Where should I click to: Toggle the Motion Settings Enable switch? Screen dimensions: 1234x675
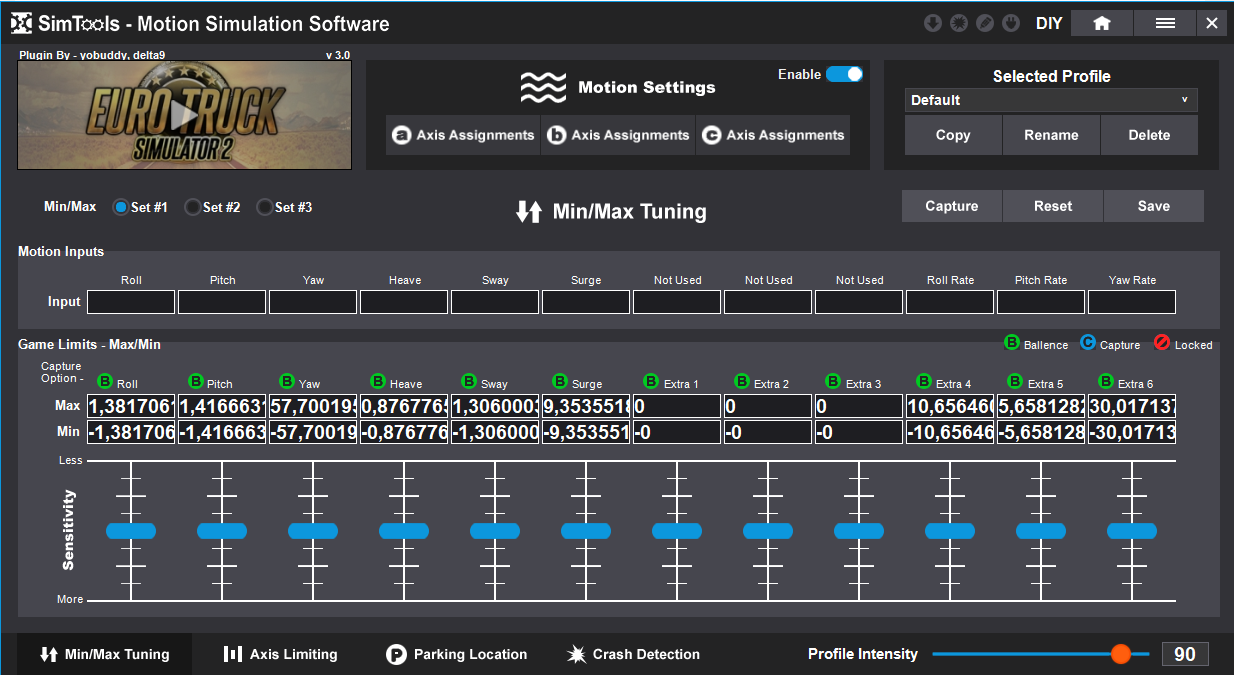(x=844, y=74)
